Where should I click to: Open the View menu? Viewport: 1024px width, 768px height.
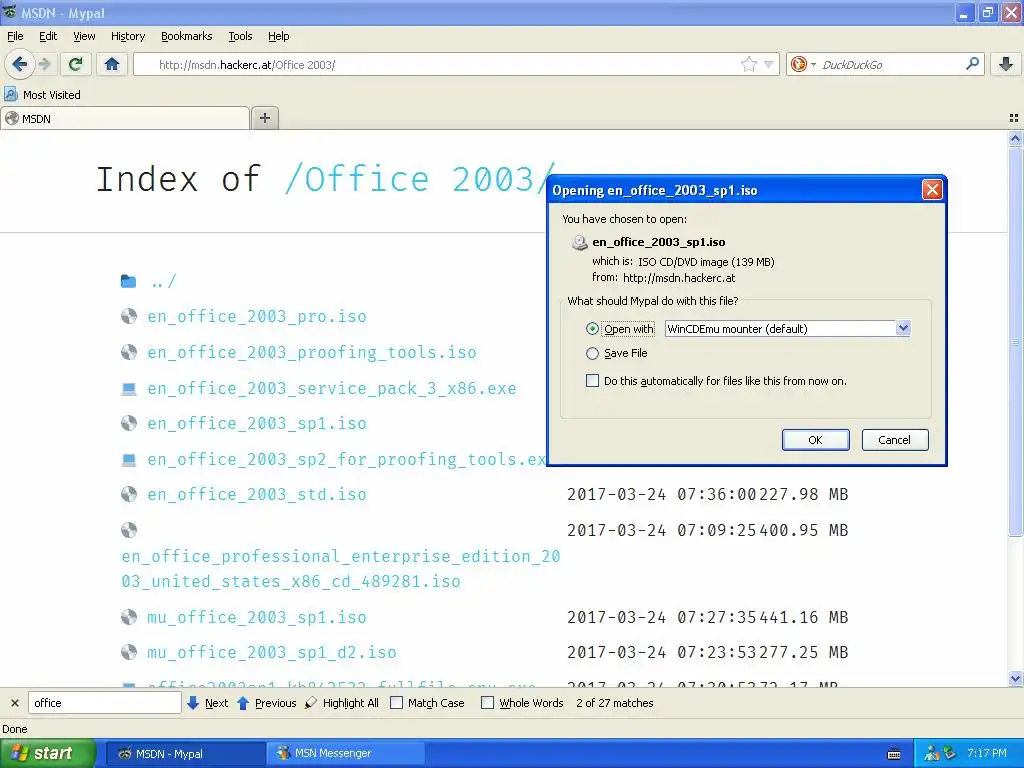click(84, 36)
